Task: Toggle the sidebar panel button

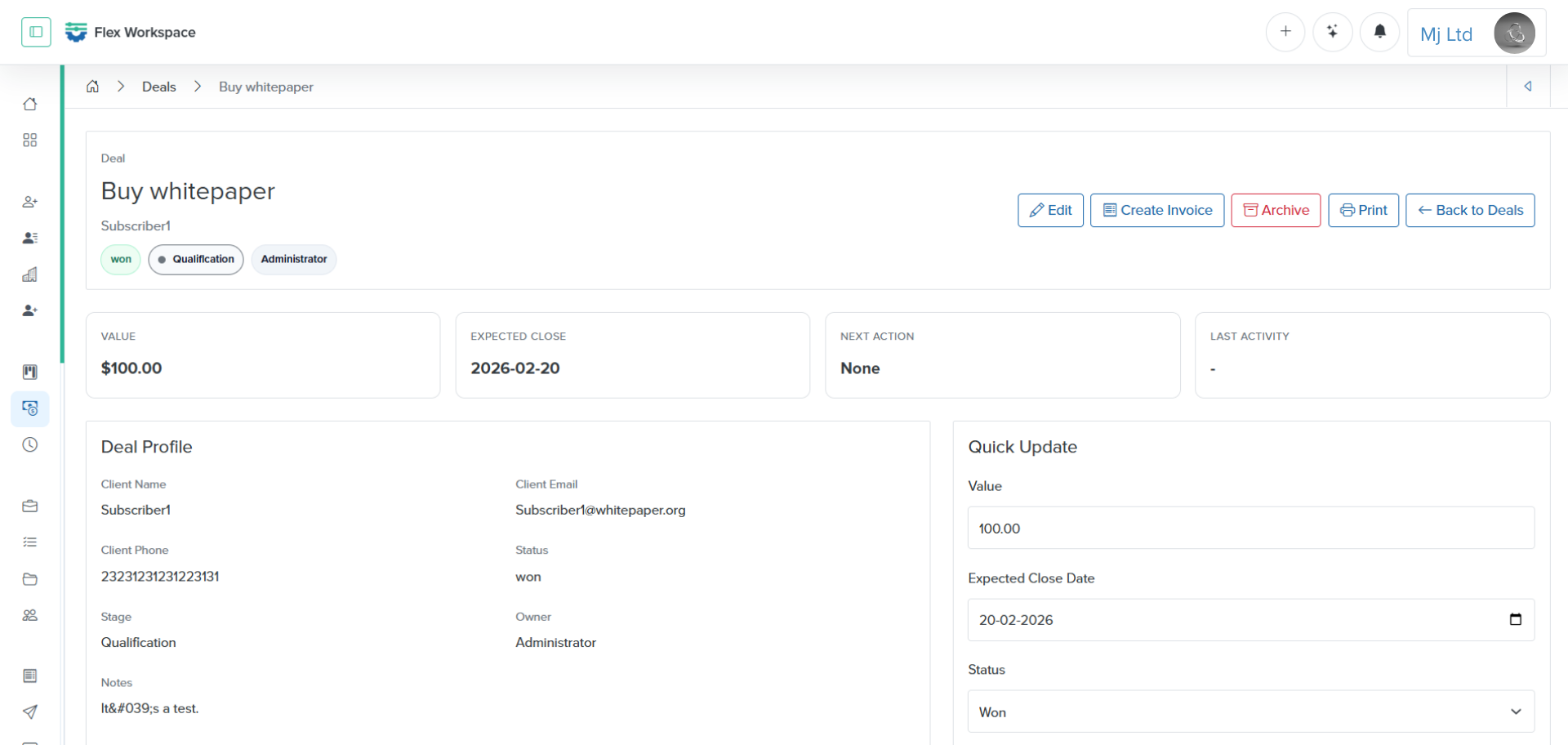Action: 36,32
